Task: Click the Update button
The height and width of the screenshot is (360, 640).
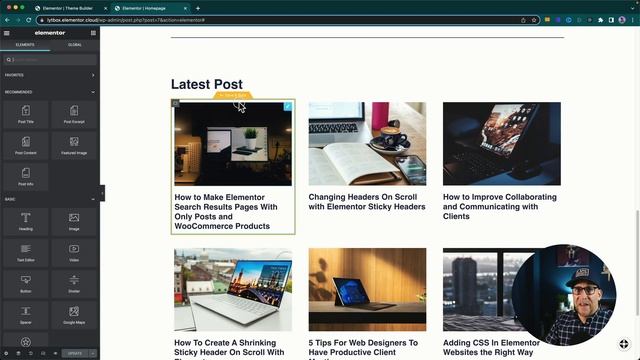Action: [x=75, y=353]
